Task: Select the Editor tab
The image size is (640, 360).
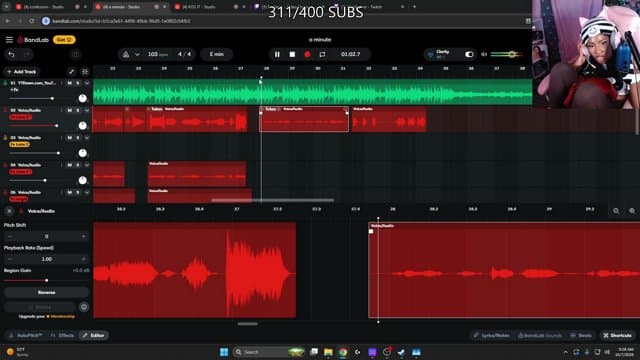Action: [93, 336]
